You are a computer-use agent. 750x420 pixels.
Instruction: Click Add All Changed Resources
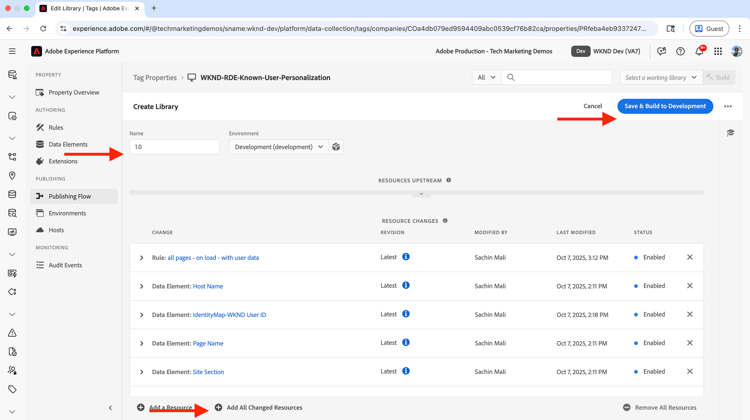(258, 408)
